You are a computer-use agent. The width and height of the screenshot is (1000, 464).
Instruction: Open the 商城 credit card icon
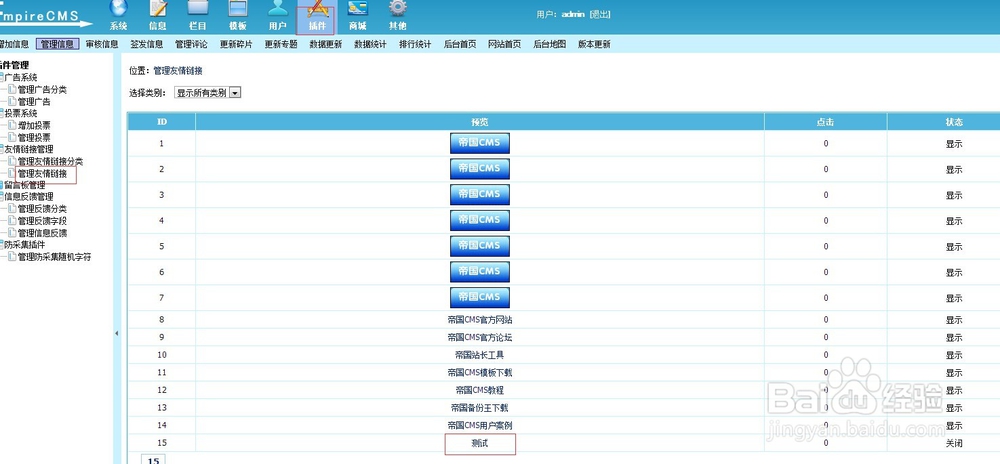(357, 8)
